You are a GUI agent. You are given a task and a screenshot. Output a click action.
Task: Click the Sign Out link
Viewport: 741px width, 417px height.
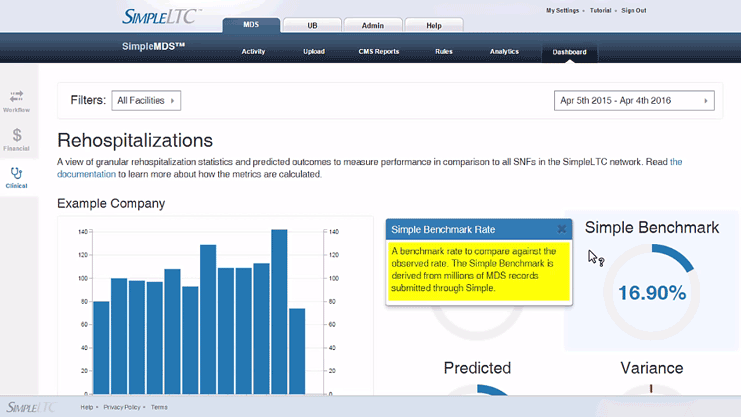click(x=633, y=10)
